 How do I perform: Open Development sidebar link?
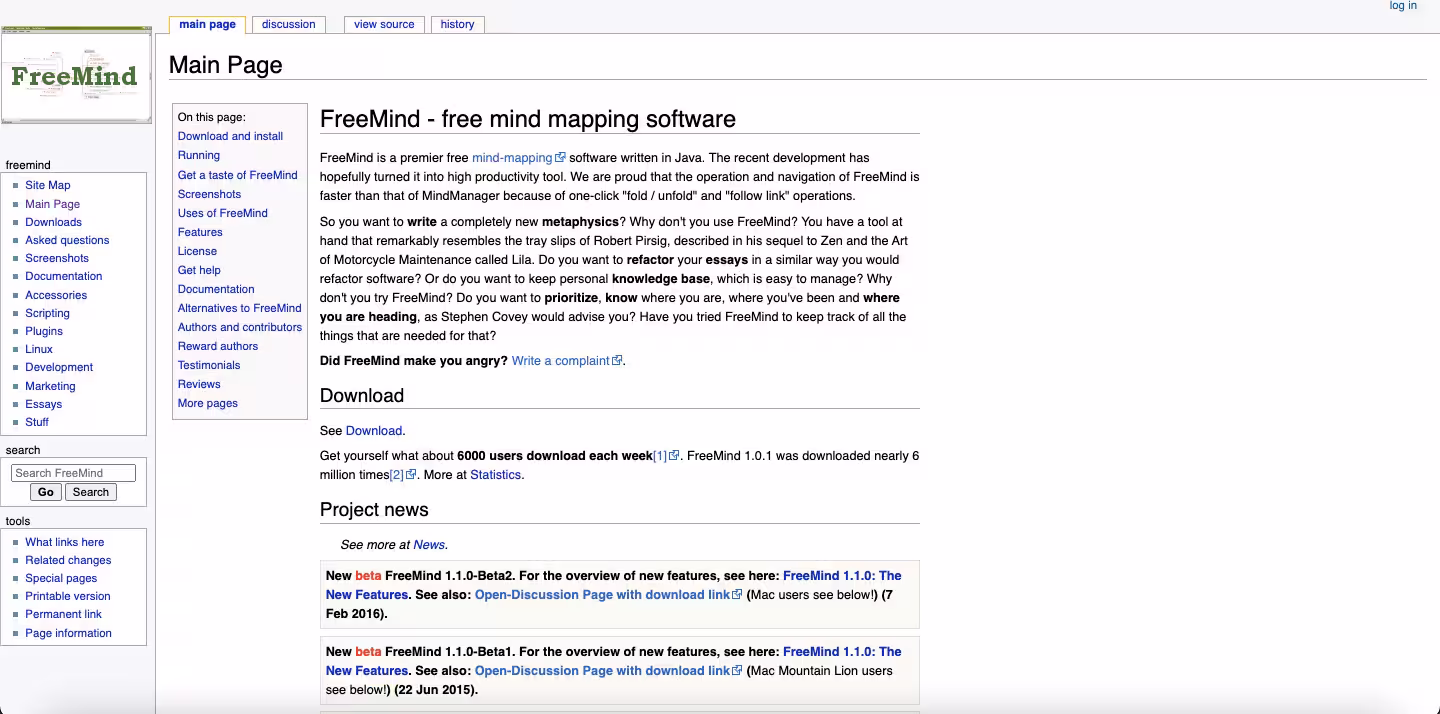point(59,367)
